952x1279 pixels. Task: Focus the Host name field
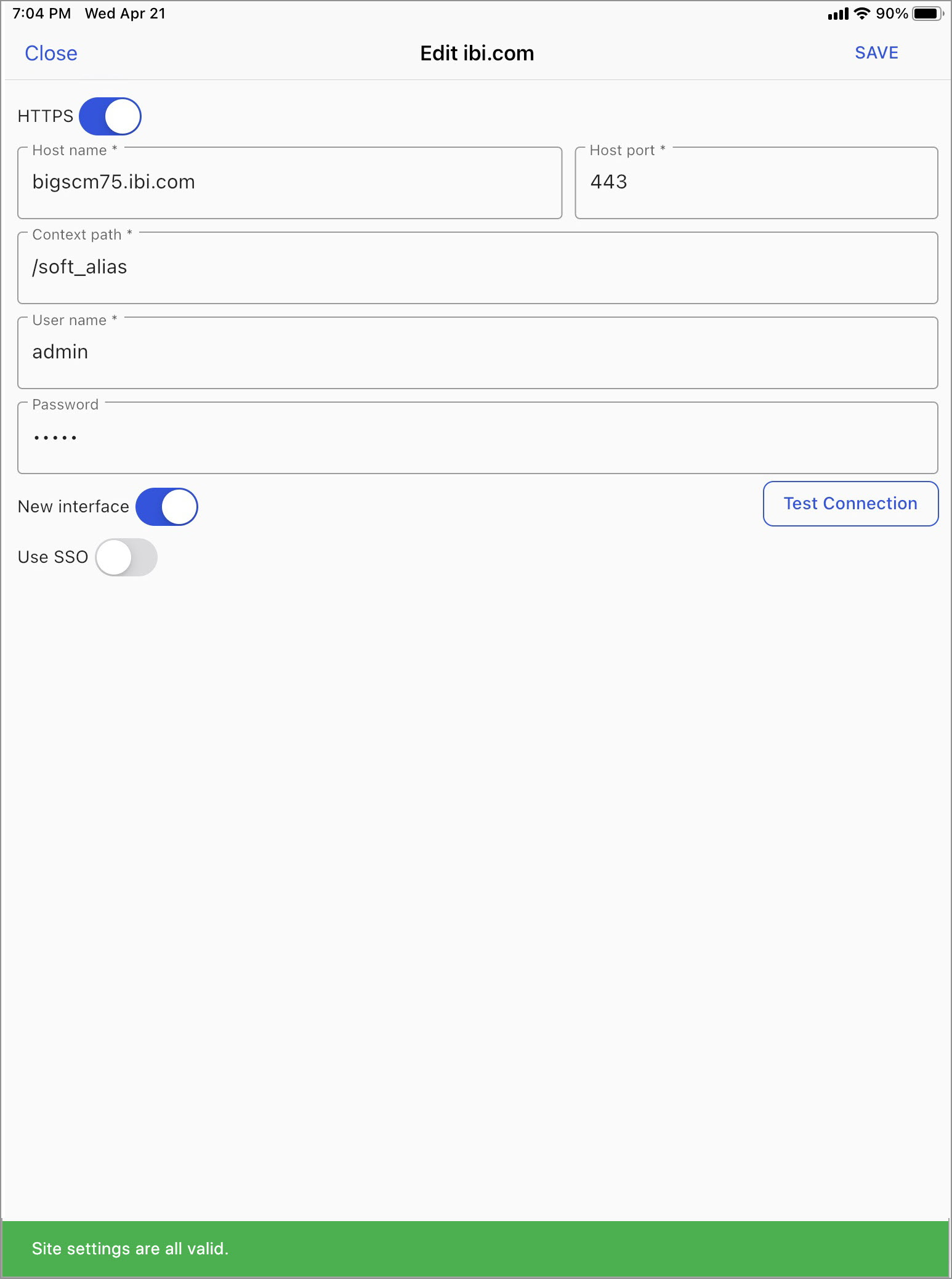coord(289,183)
